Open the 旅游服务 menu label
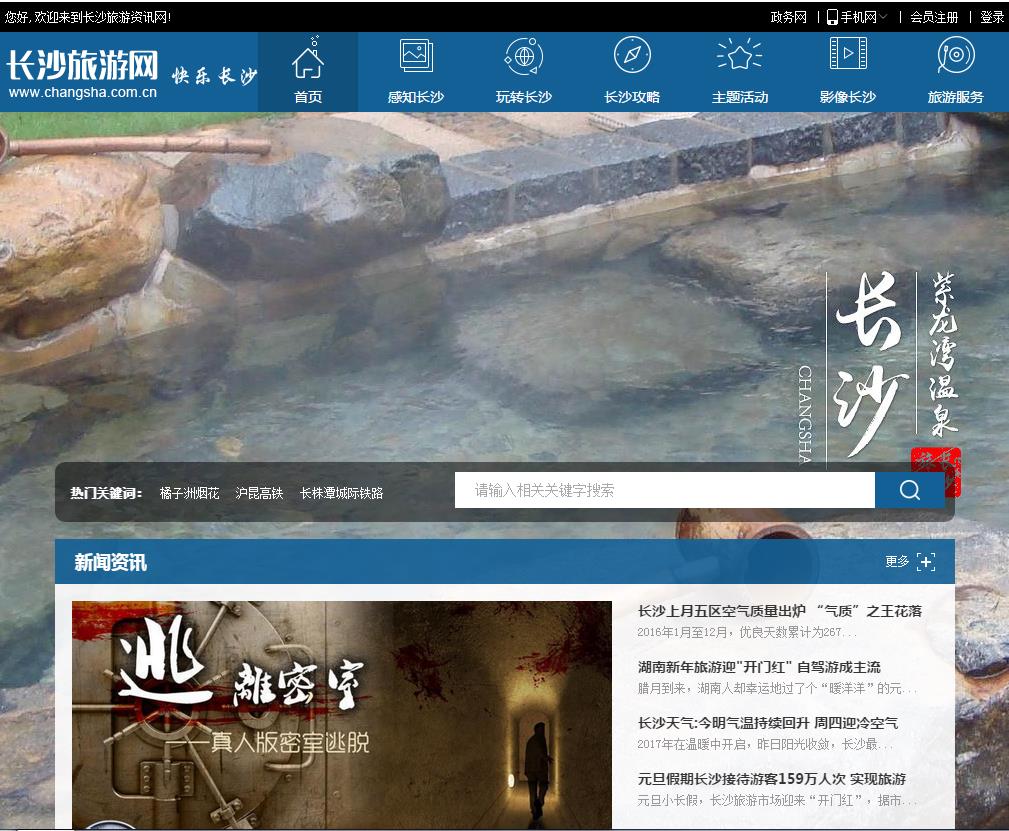 point(956,97)
